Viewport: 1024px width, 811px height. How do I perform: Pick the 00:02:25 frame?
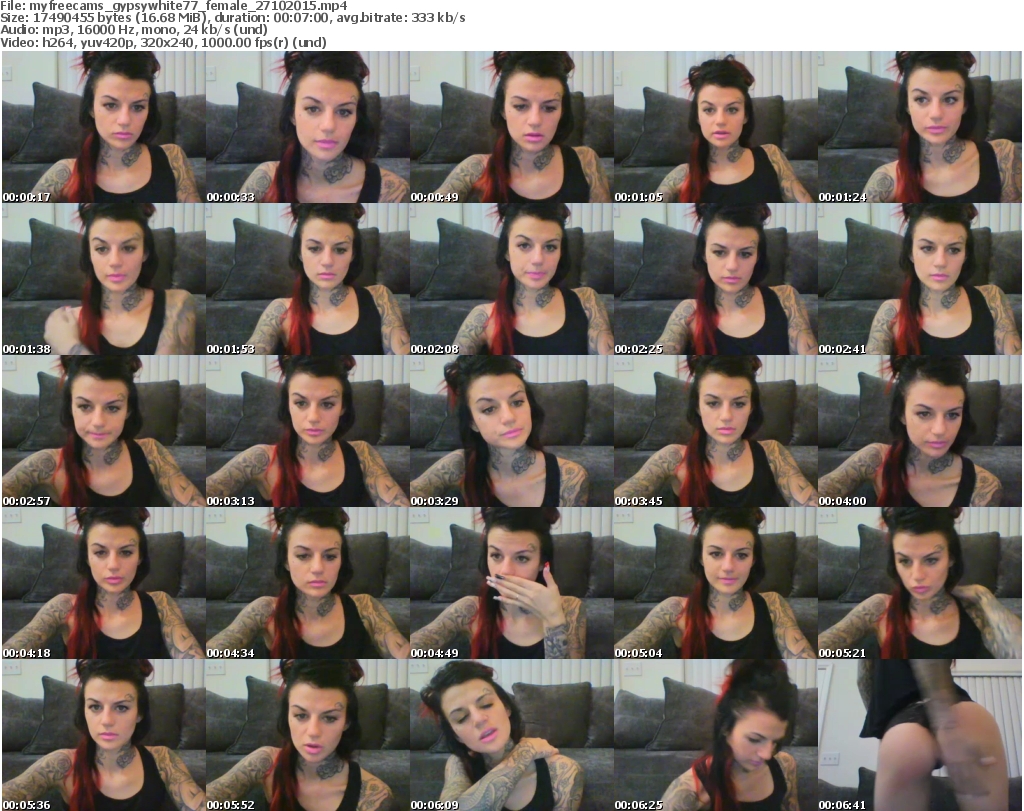tap(715, 279)
